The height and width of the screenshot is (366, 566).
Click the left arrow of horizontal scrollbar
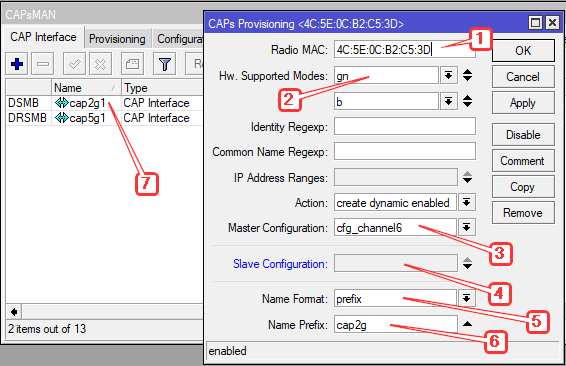pos(14,311)
